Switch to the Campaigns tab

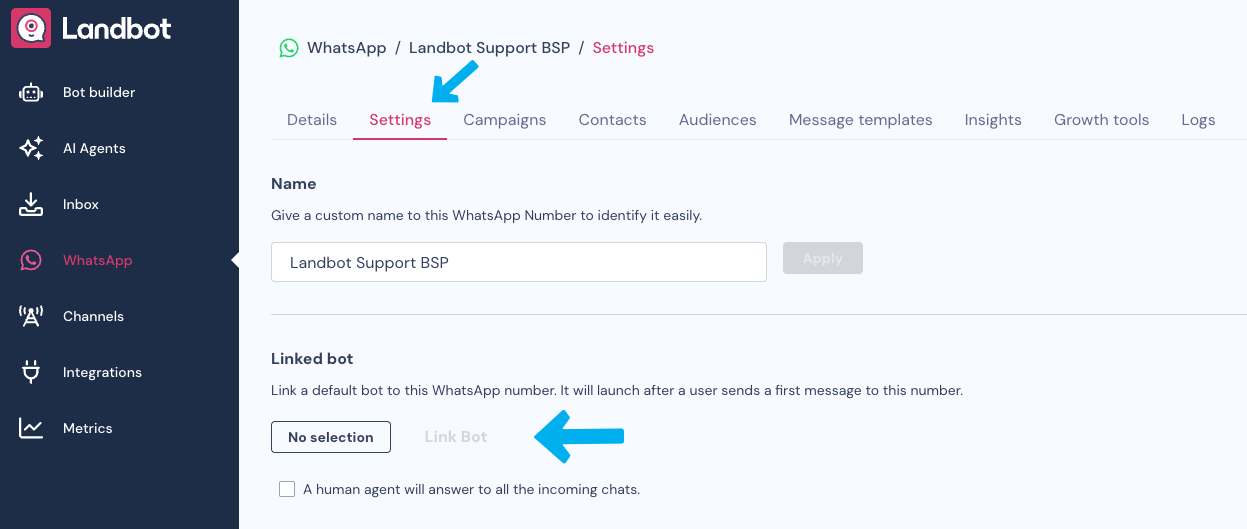tap(504, 120)
